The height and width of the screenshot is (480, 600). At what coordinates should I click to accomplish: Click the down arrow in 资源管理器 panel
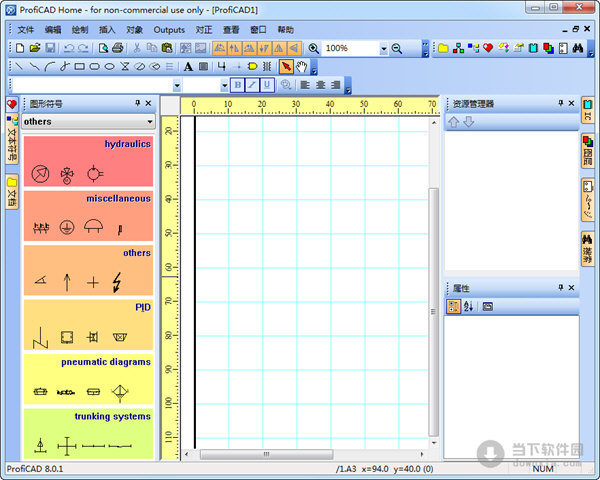pos(469,122)
